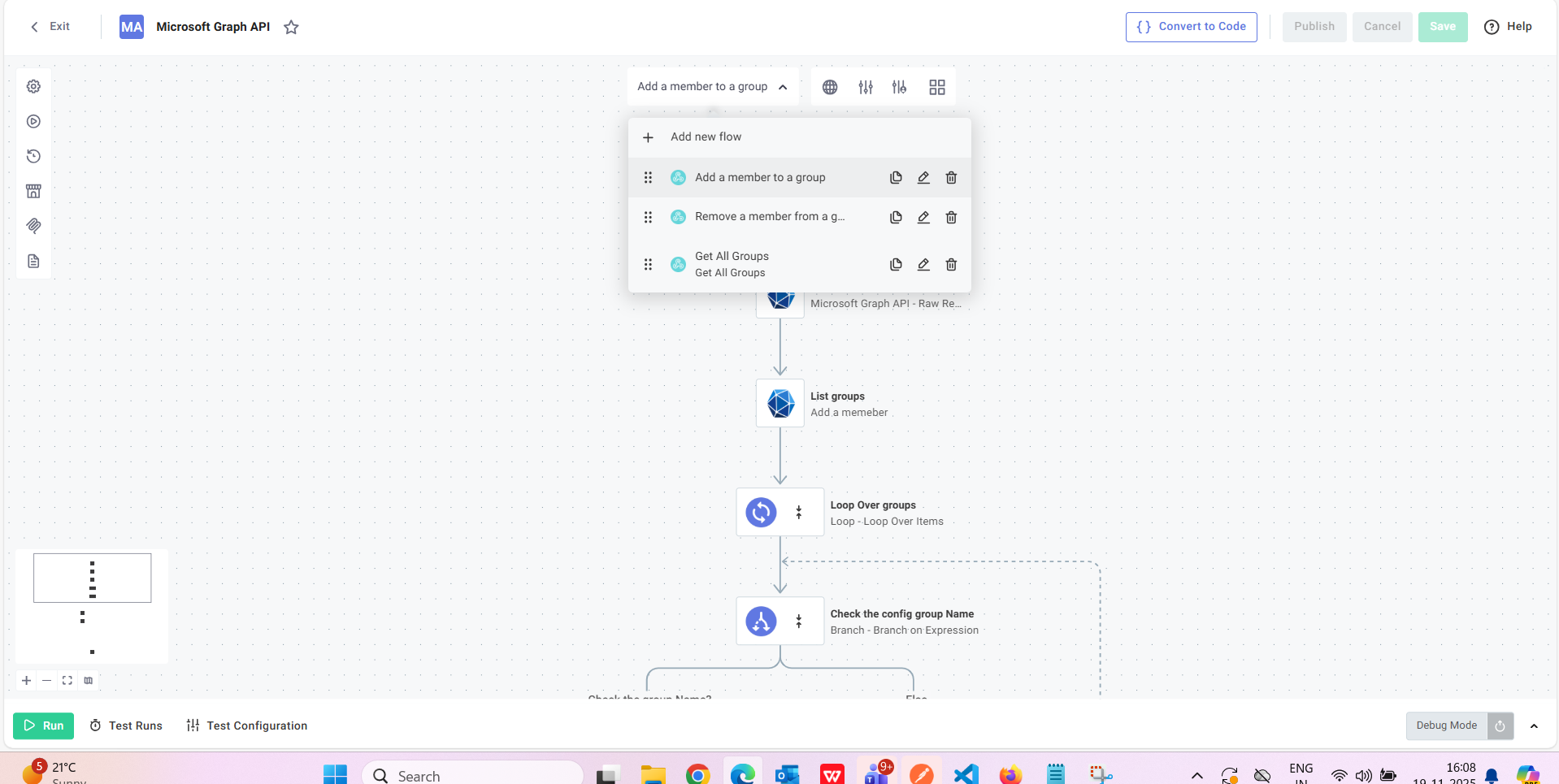
Task: Open the history icon in left sidebar
Action: (33, 156)
